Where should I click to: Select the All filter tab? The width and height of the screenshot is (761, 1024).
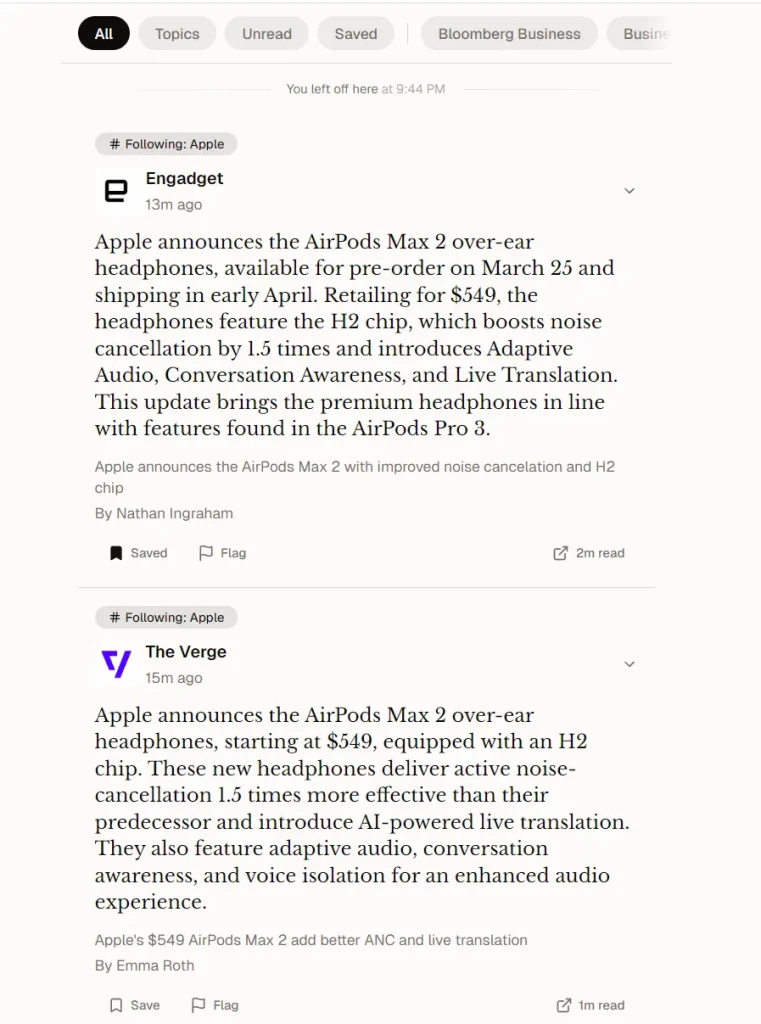tap(104, 33)
